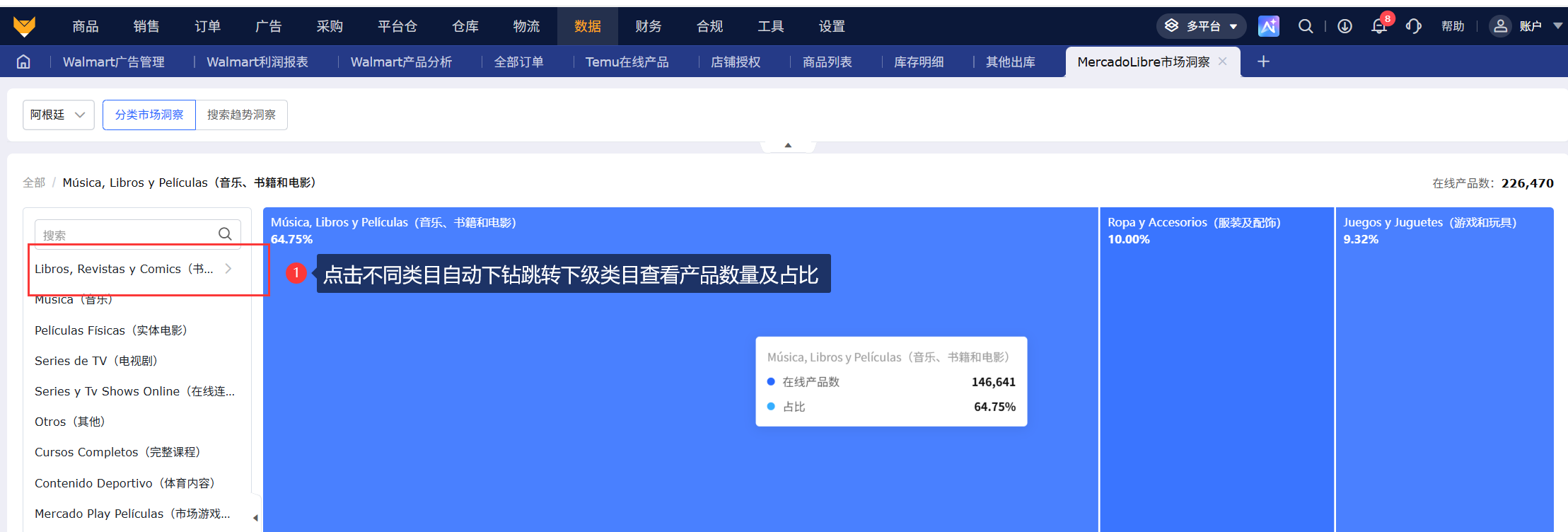This screenshot has height=532, width=1568.
Task: Open the 采购 menu
Action: point(330,26)
